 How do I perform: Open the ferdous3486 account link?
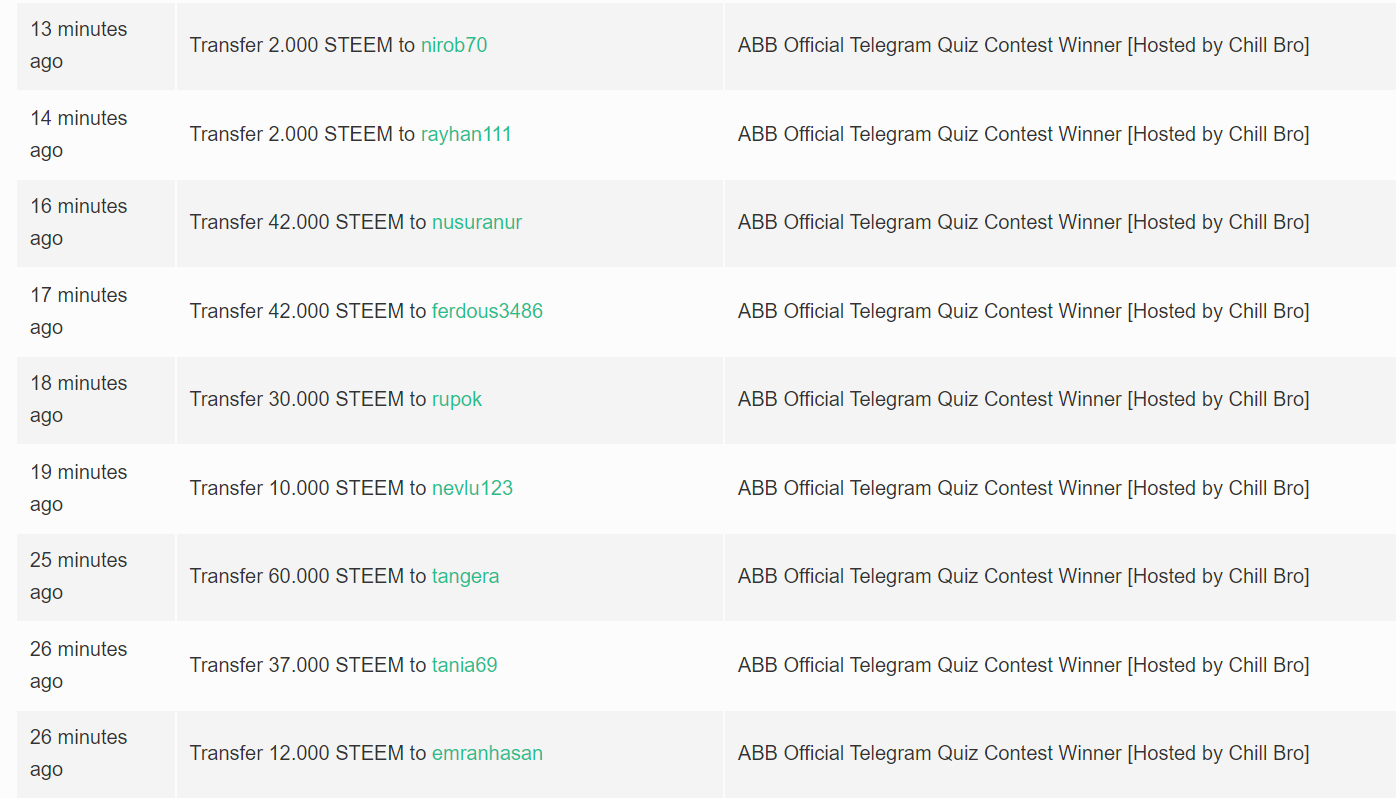pyautogui.click(x=487, y=311)
